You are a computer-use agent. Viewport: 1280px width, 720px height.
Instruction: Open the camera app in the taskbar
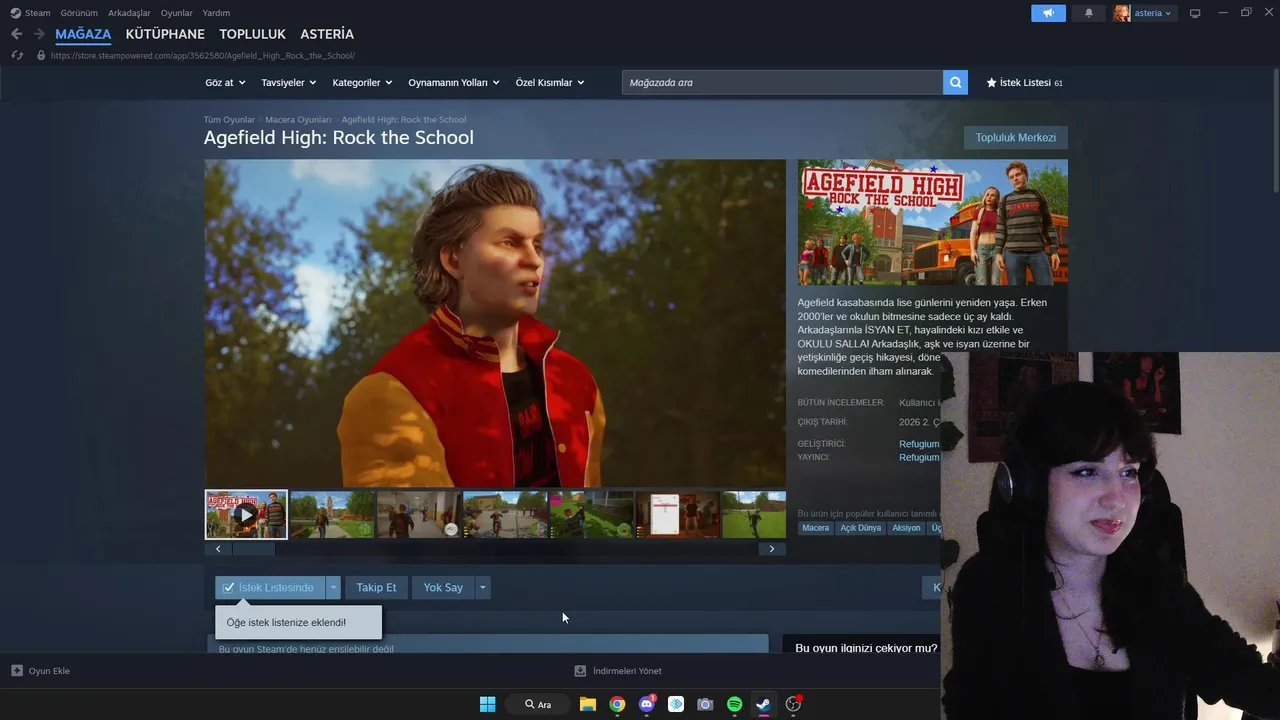point(705,704)
